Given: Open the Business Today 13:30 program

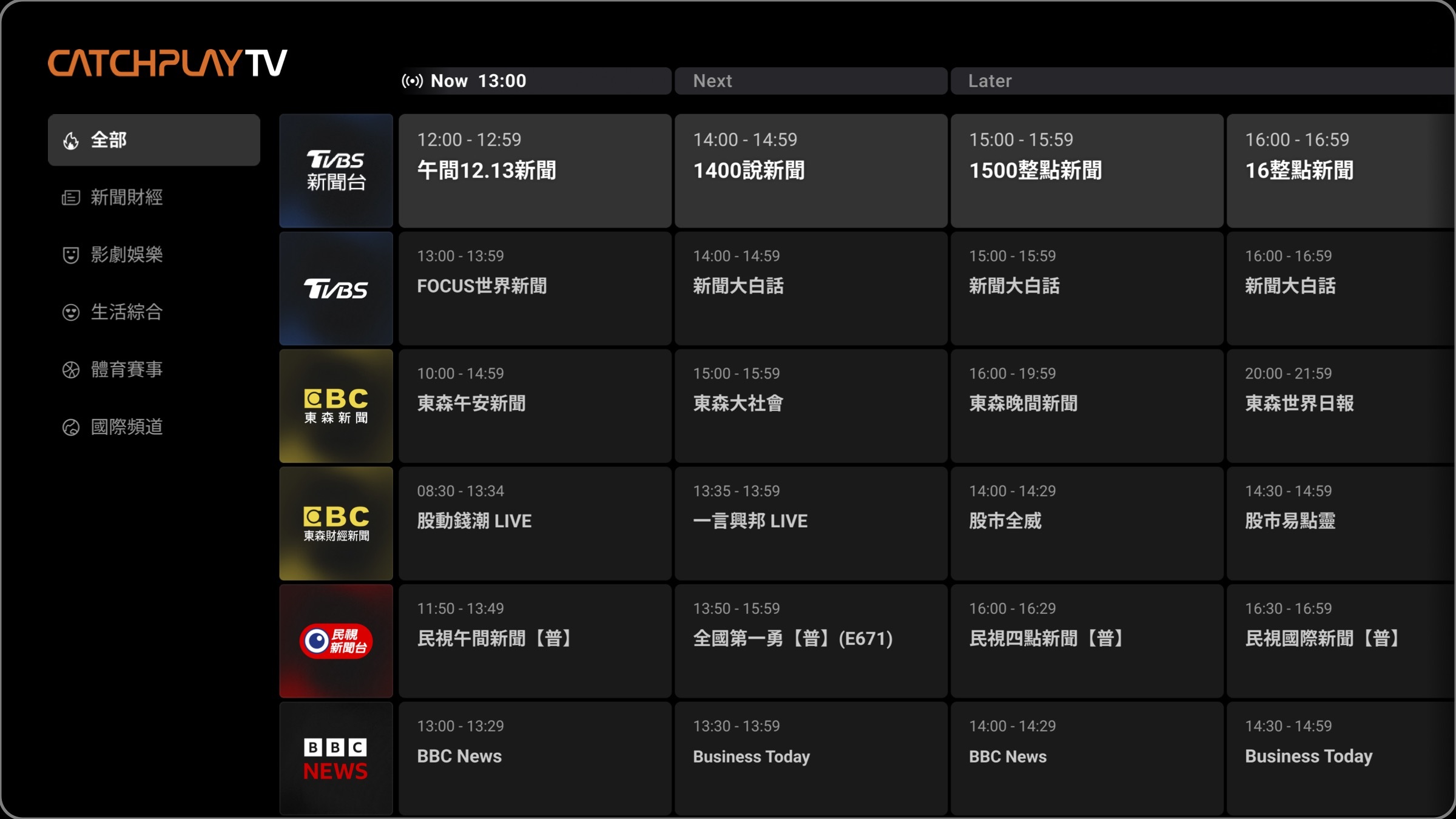Looking at the screenshot, I should coord(811,758).
